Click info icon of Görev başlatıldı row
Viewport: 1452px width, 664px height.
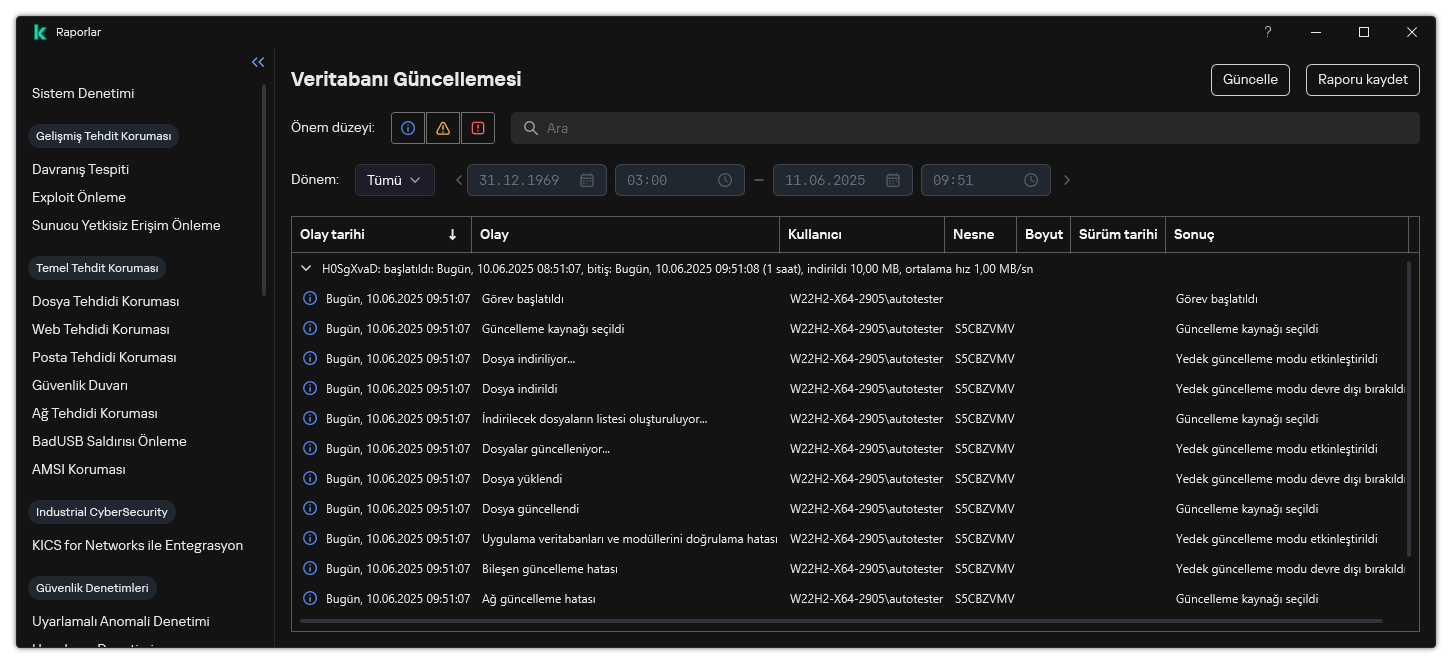coord(309,299)
